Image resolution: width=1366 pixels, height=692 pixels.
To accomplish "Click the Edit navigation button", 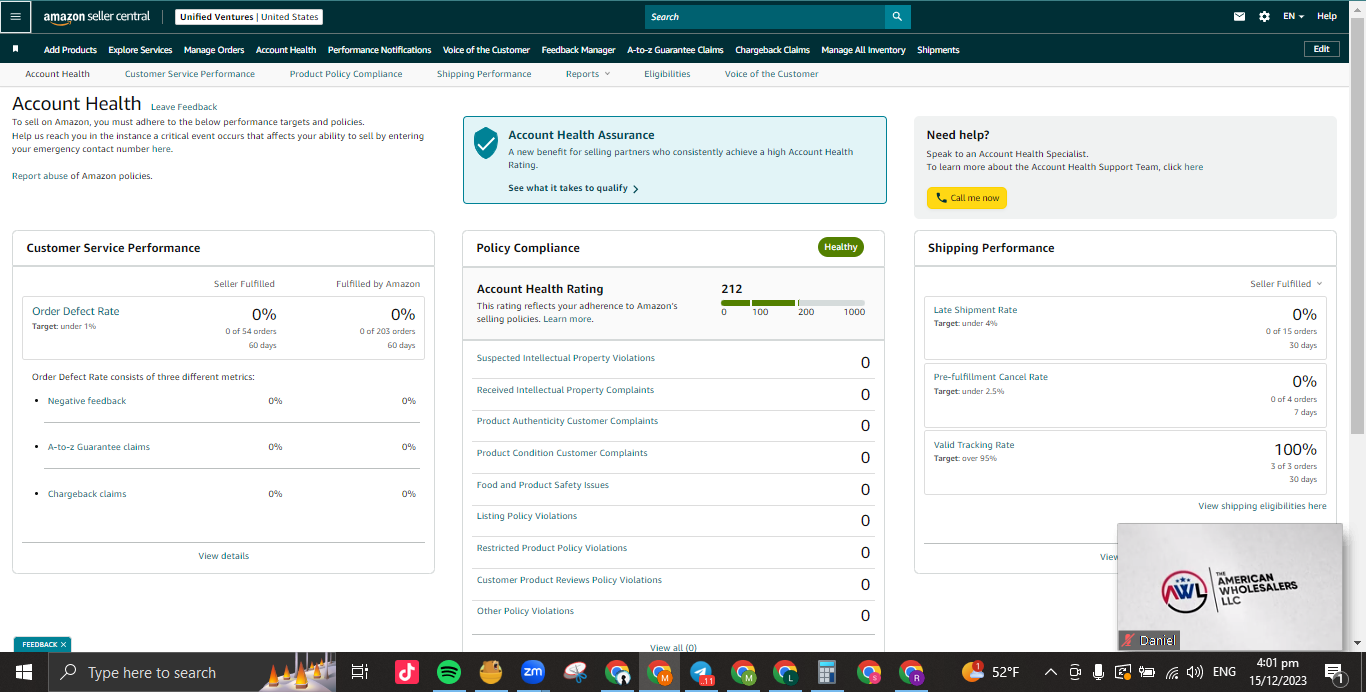I will pyautogui.click(x=1321, y=49).
